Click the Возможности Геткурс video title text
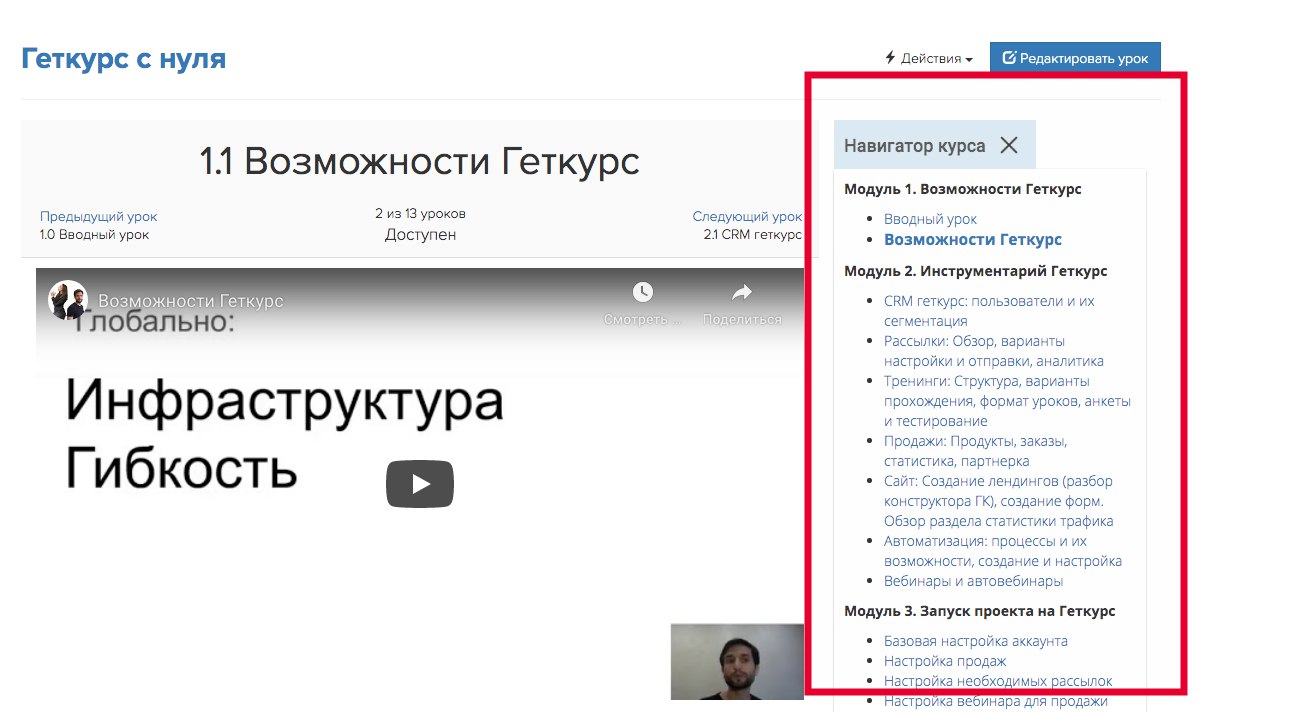Viewport: 1290px width, 712px height. (x=190, y=301)
